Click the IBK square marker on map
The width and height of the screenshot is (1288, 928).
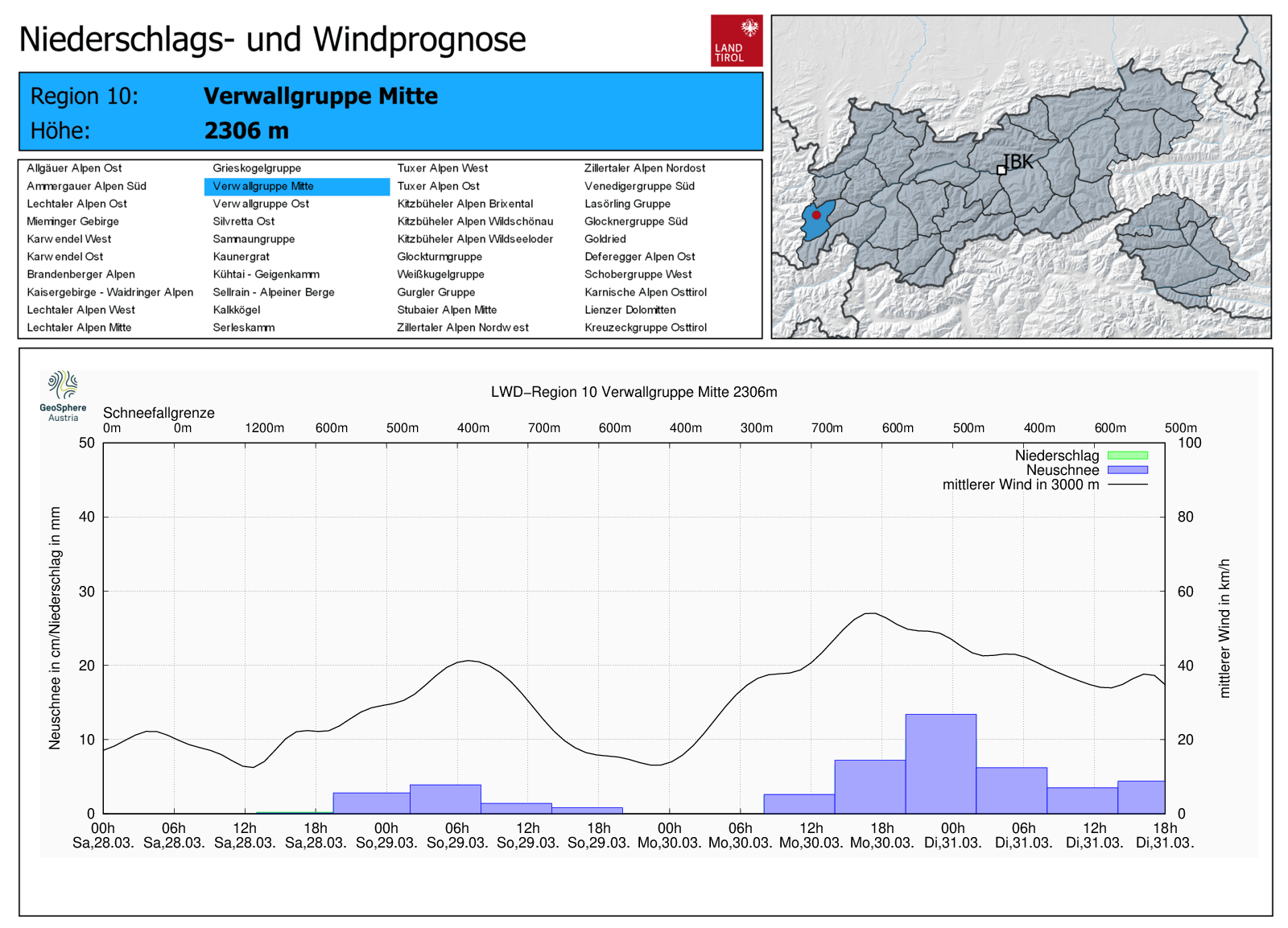pos(1001,170)
